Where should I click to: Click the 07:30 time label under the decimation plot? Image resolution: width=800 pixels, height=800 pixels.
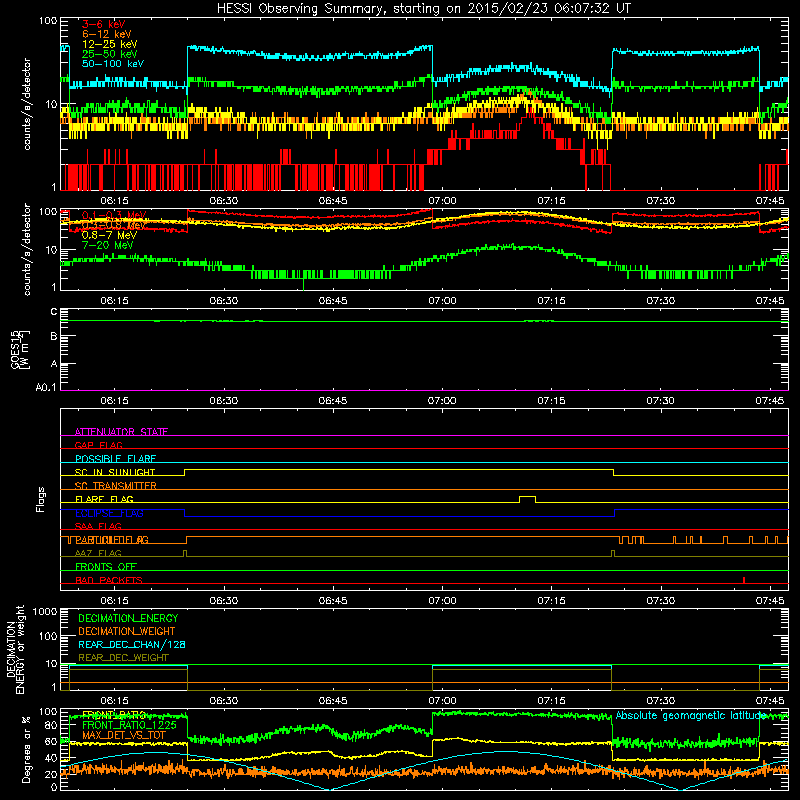(660, 701)
